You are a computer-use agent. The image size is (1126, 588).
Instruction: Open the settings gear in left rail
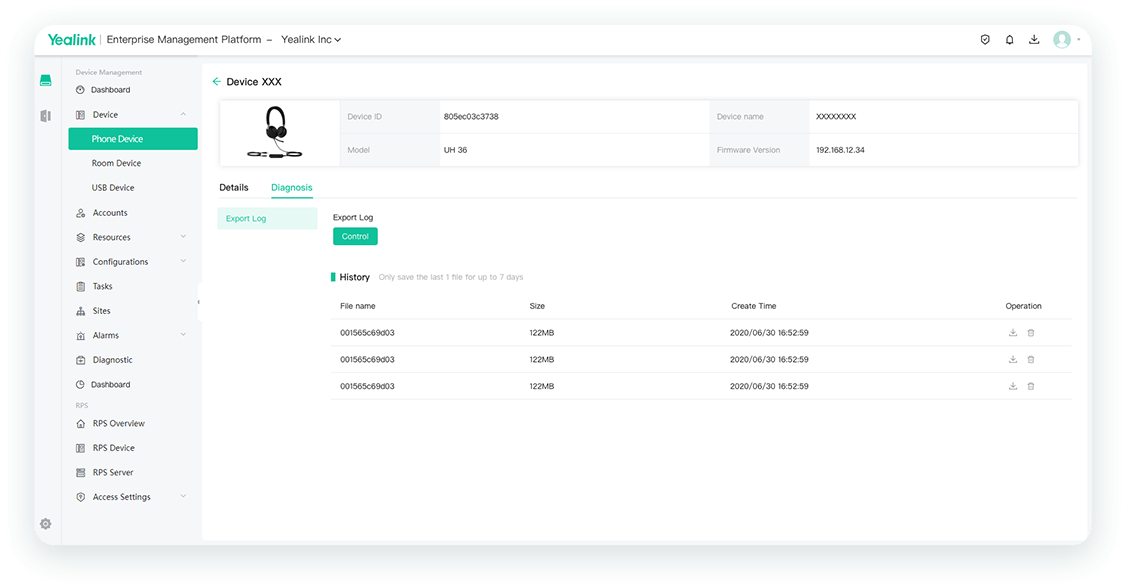(45, 524)
